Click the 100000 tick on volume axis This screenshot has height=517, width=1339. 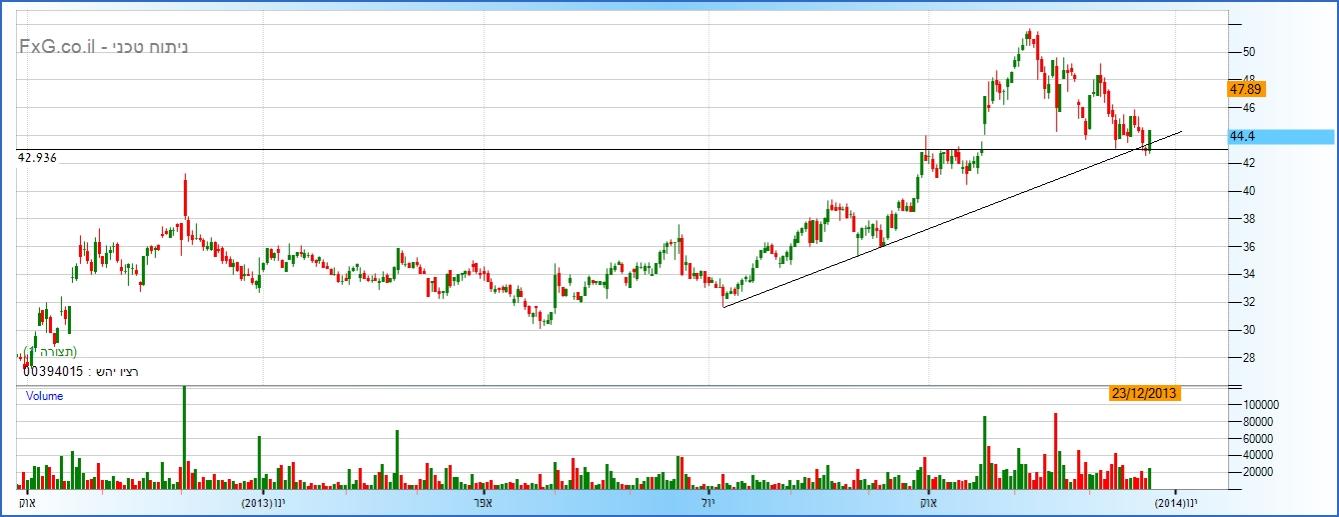click(x=1257, y=403)
